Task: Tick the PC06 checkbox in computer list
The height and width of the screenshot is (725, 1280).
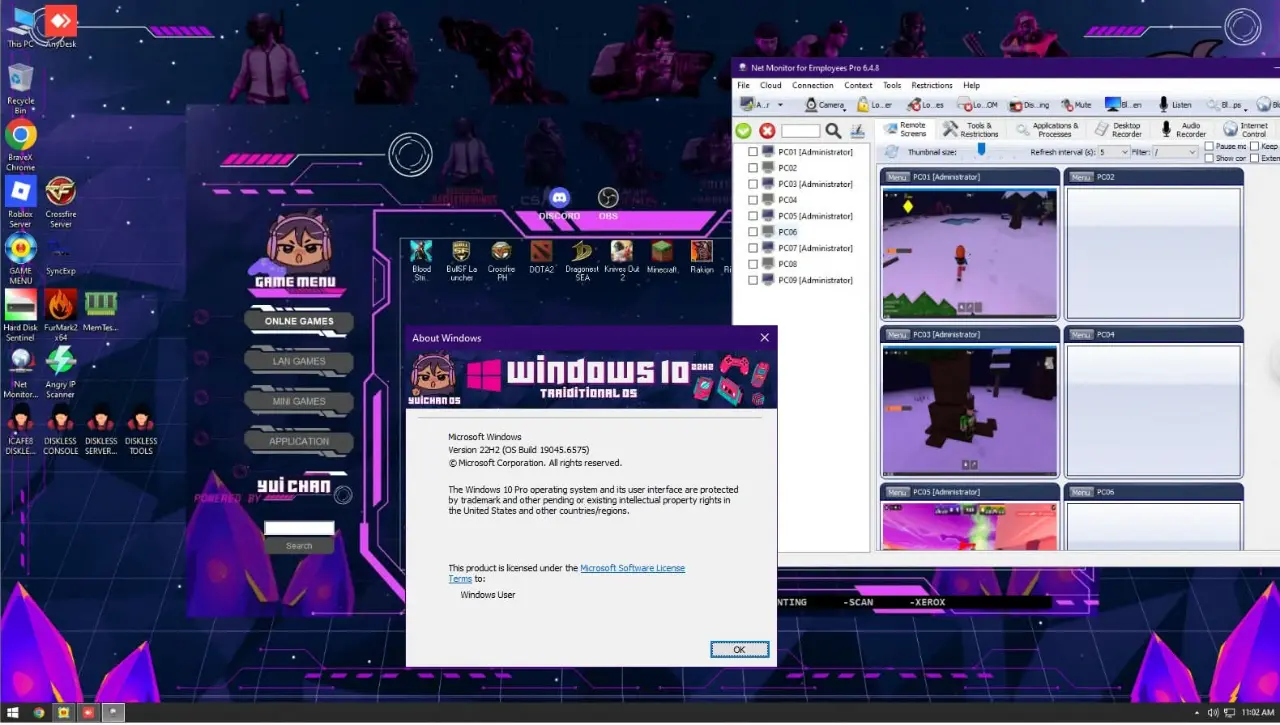Action: (x=753, y=232)
